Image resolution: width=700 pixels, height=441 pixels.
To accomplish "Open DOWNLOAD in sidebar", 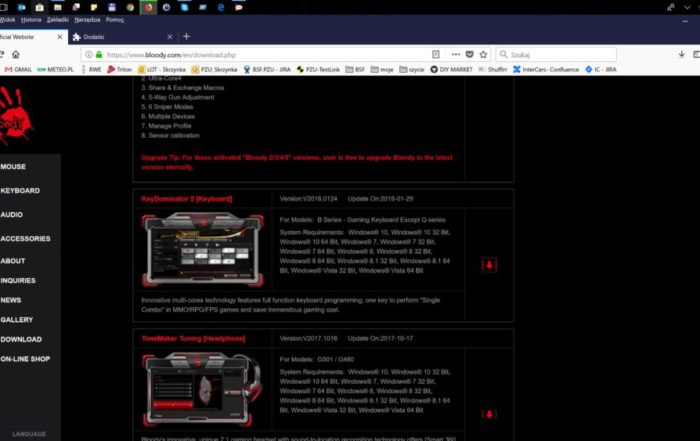I will [21, 339].
